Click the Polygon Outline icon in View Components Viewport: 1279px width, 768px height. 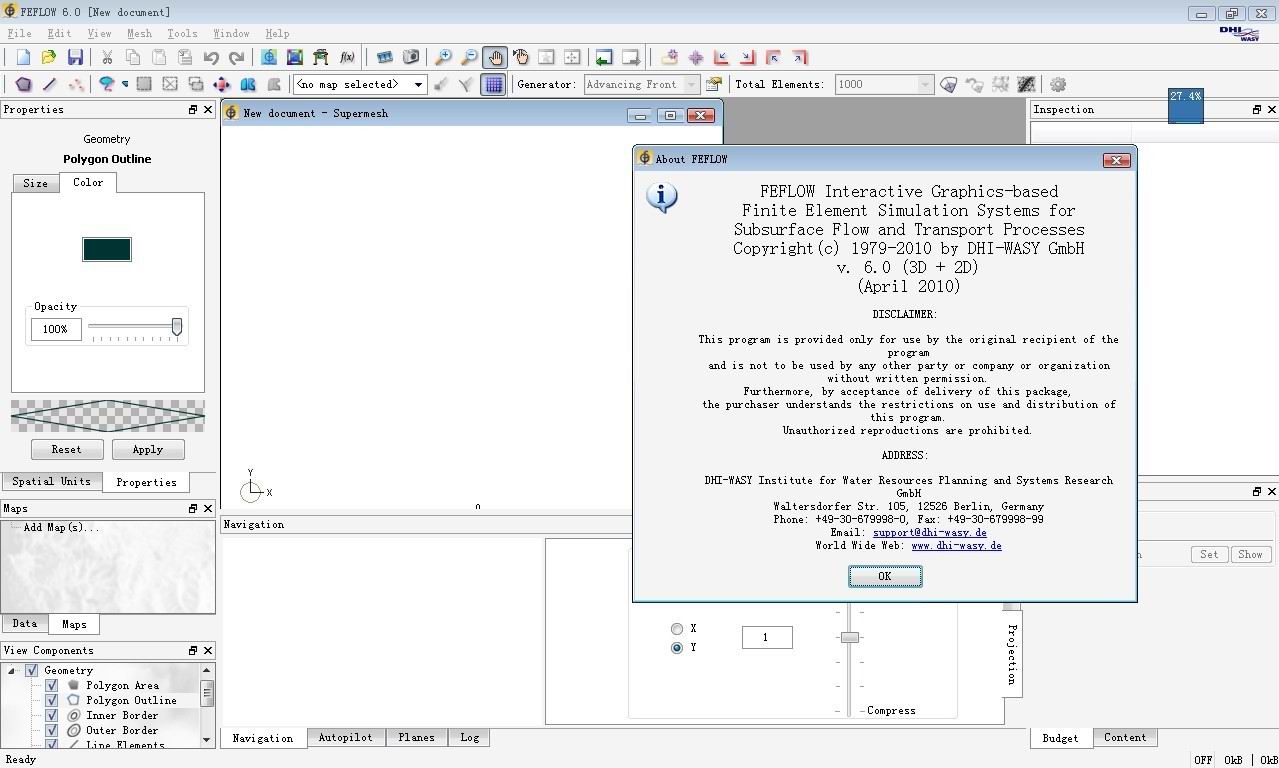click(73, 700)
